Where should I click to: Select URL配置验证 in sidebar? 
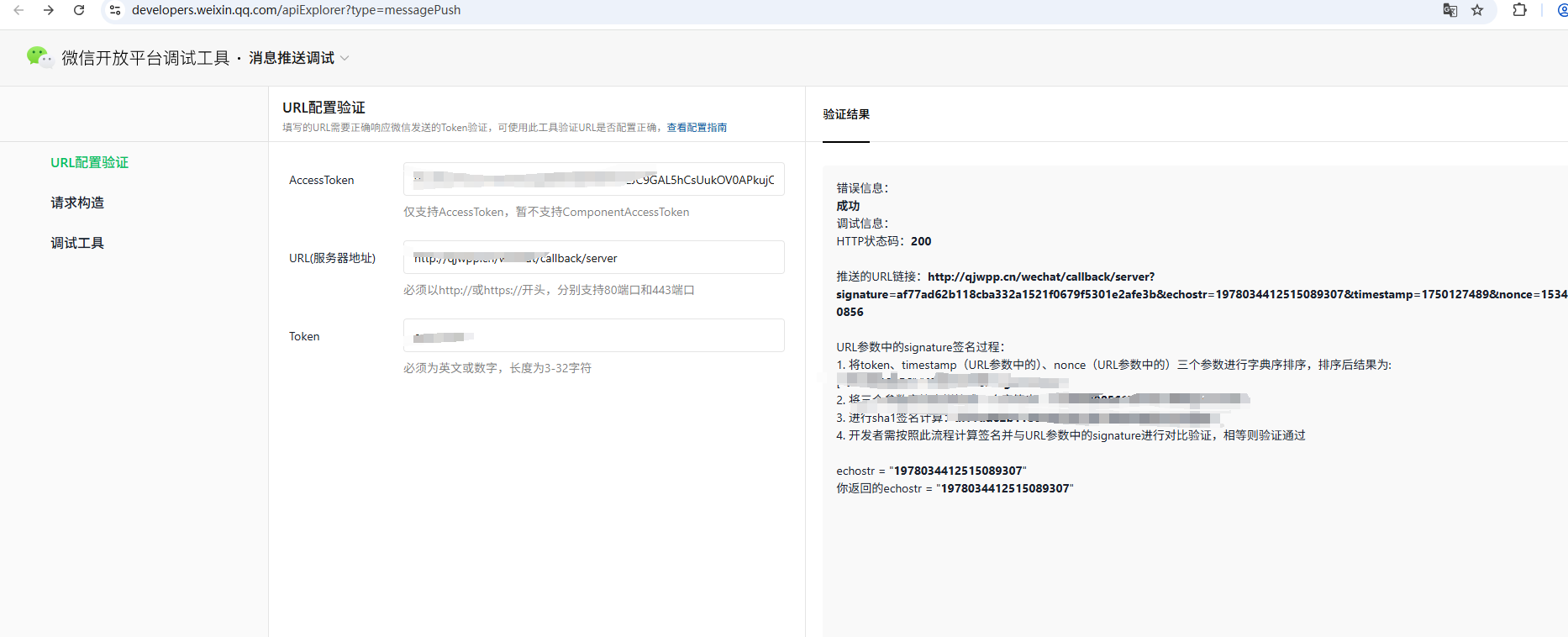click(89, 162)
